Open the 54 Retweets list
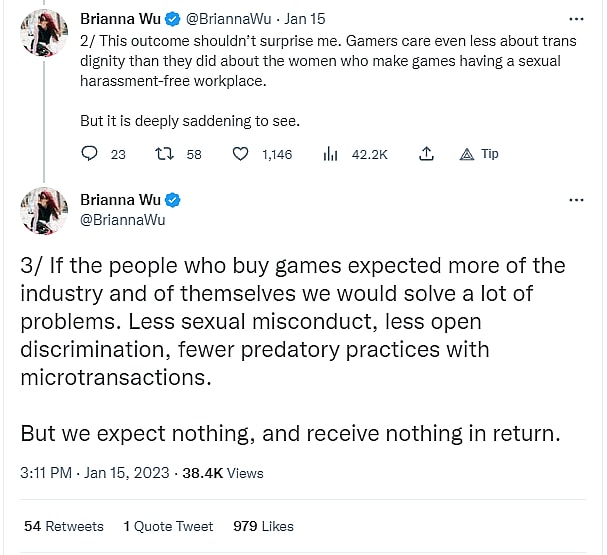 63,525
